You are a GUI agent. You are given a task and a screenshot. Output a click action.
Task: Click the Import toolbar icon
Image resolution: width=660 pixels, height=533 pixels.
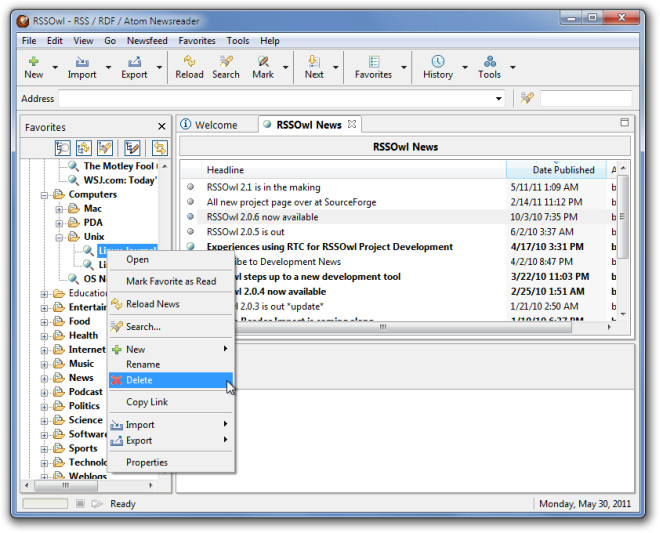click(82, 61)
